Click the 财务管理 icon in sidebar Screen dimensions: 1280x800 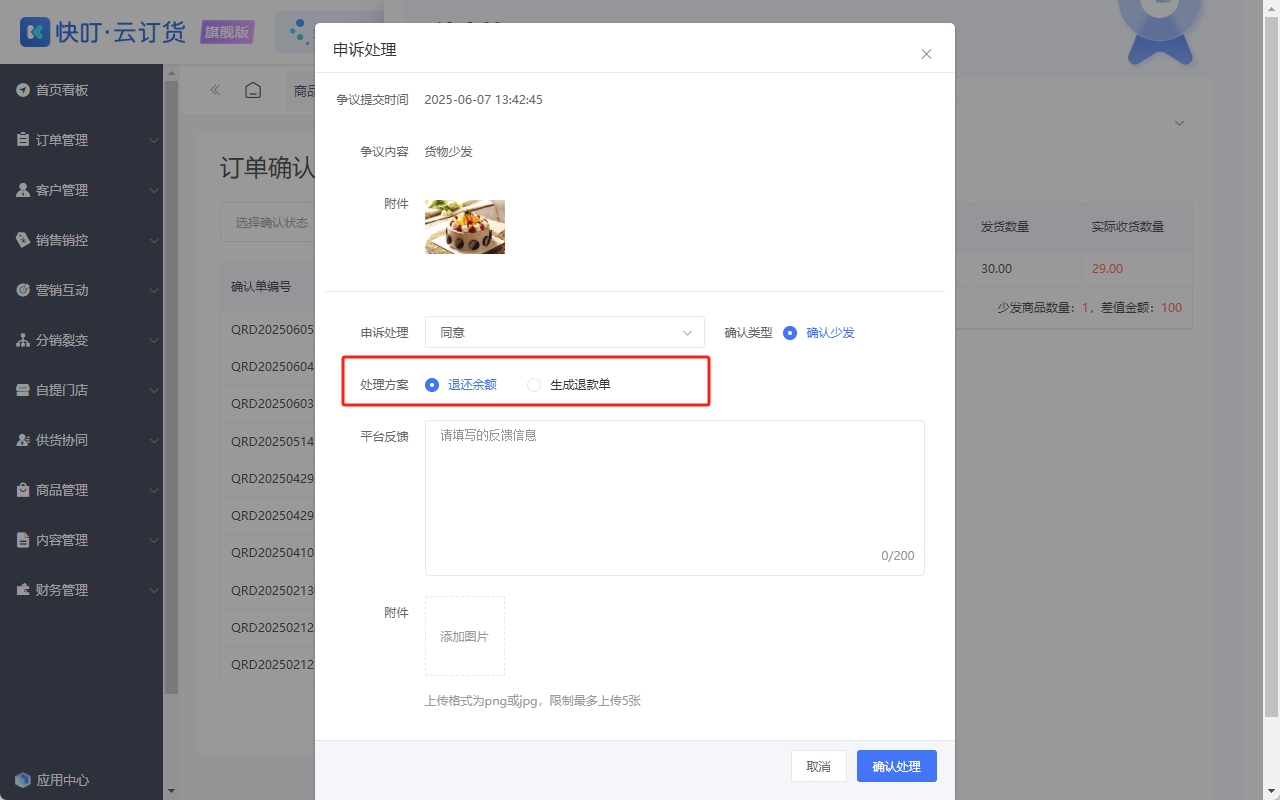pos(23,590)
